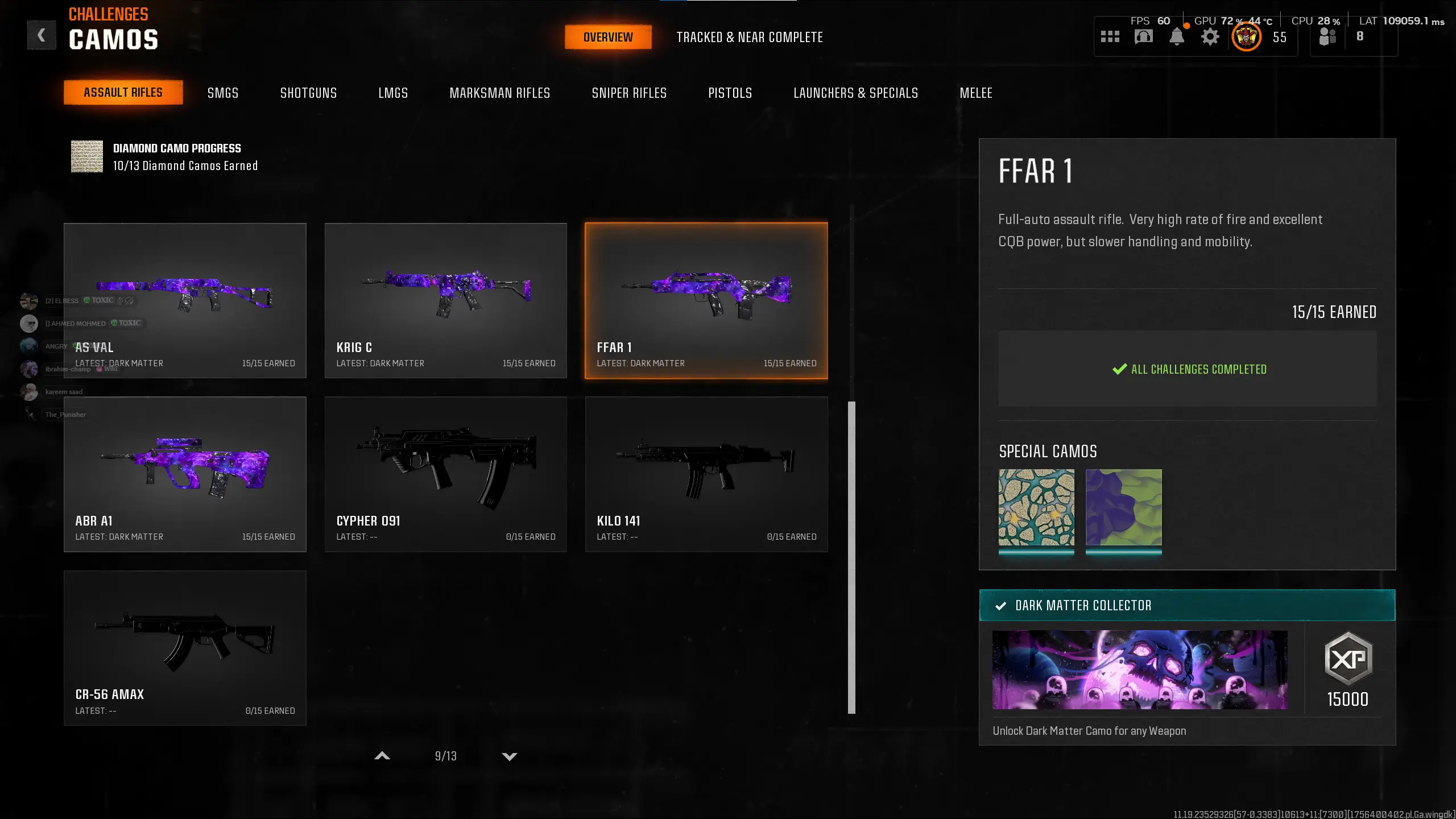Open the settings gear icon
Viewport: 1456px width, 819px height.
coord(1210,37)
